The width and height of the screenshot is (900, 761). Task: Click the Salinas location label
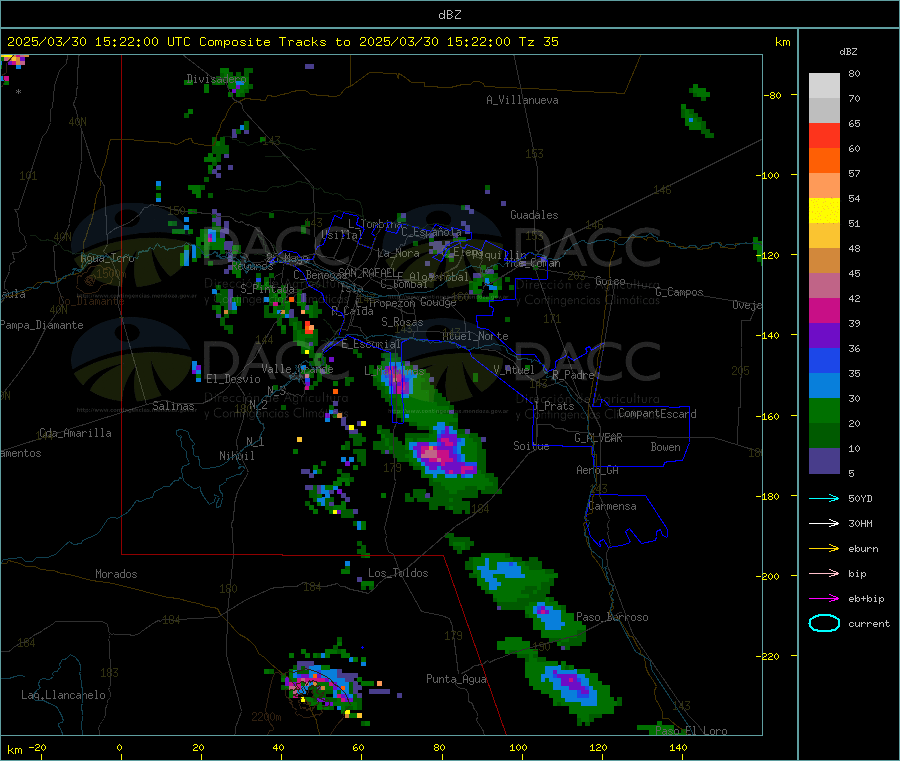173,406
